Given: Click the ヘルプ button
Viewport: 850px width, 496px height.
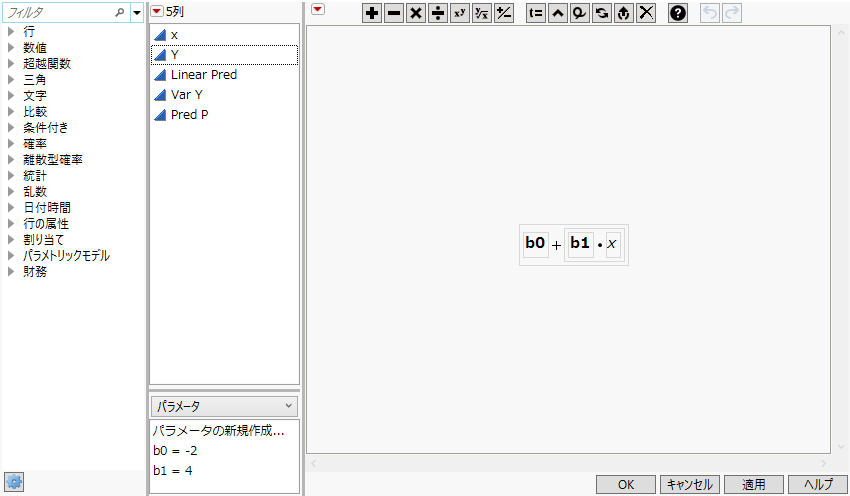Looking at the screenshot, I should click(x=817, y=485).
